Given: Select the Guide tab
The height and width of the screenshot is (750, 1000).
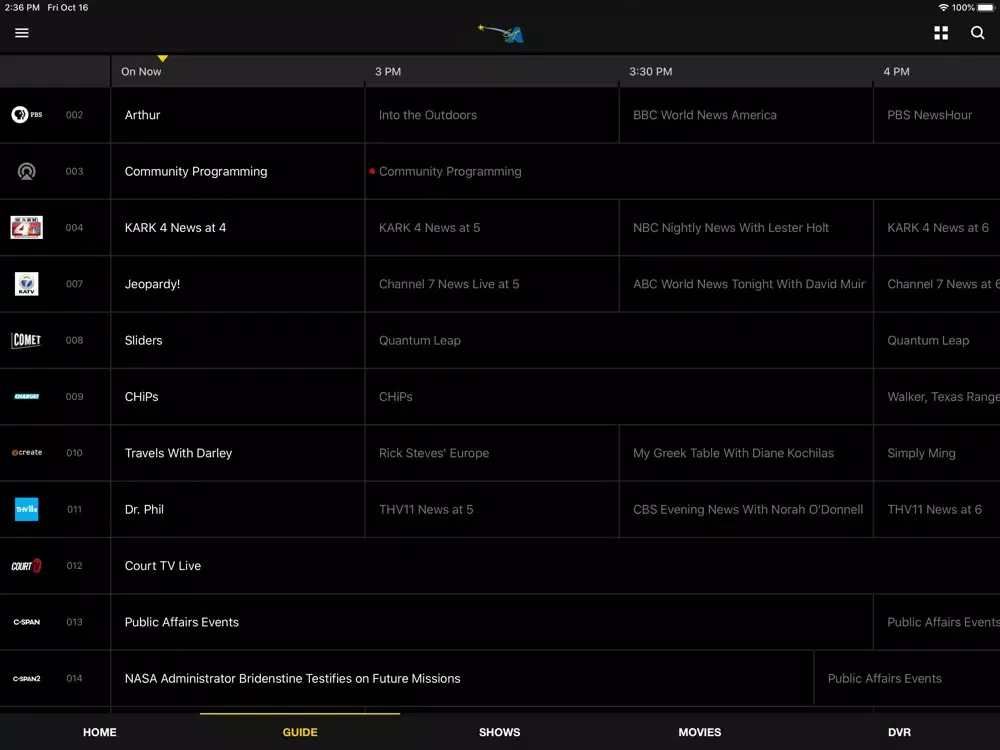Looking at the screenshot, I should 300,732.
